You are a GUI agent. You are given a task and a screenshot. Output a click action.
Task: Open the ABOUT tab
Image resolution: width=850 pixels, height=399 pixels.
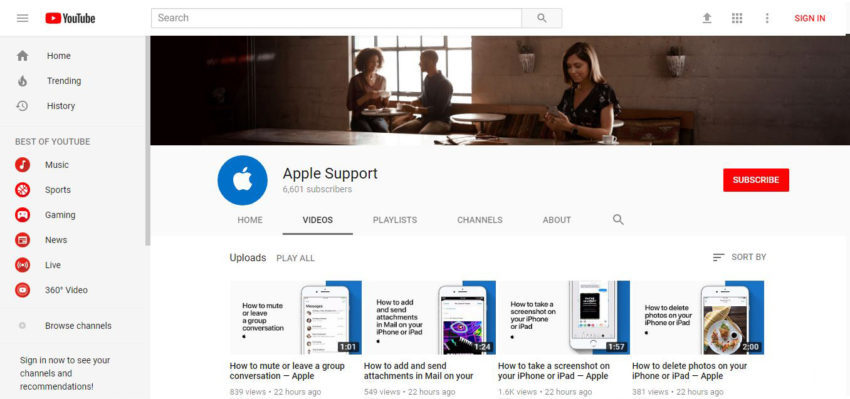pyautogui.click(x=557, y=220)
